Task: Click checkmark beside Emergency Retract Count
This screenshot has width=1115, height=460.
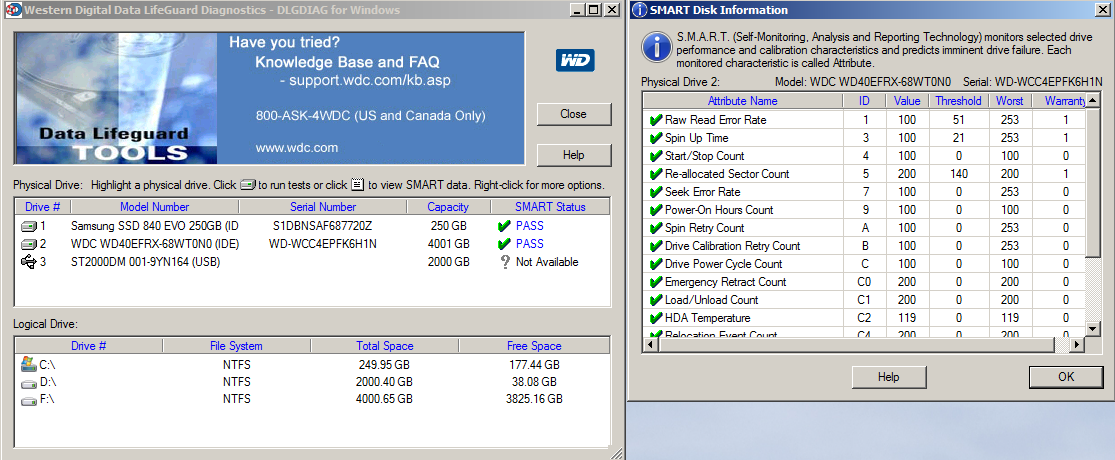Action: coord(656,282)
